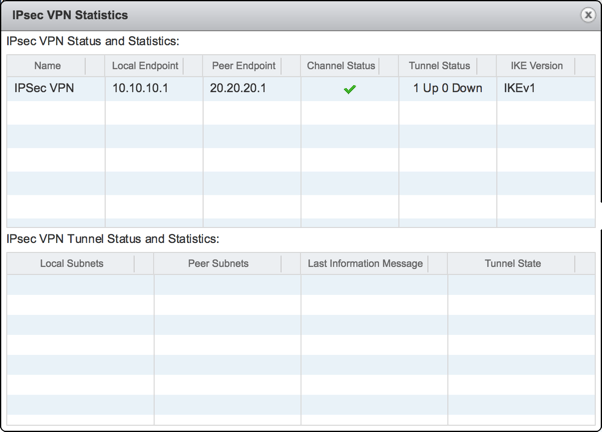Screen dimensions: 602x432
Task: Click local endpoint 10.10.10.1 cell
Action: point(140,88)
